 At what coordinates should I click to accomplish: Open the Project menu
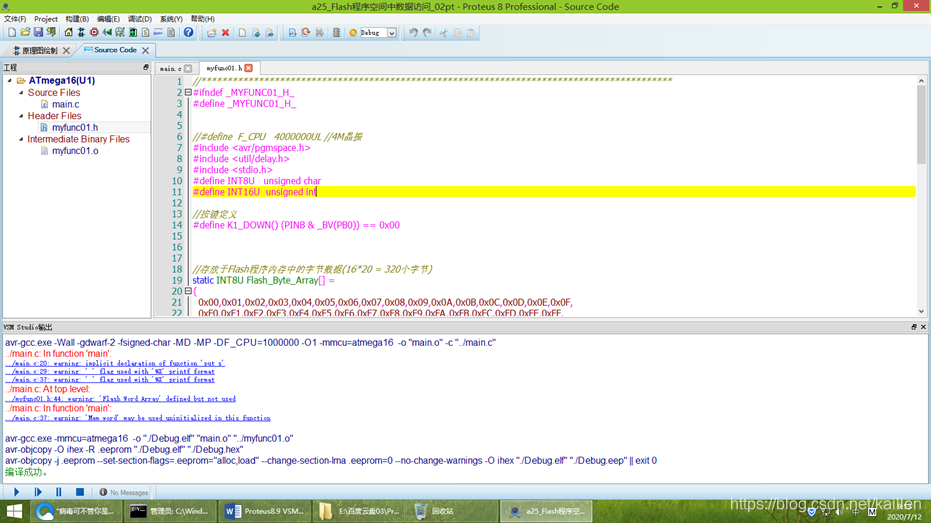click(46, 19)
